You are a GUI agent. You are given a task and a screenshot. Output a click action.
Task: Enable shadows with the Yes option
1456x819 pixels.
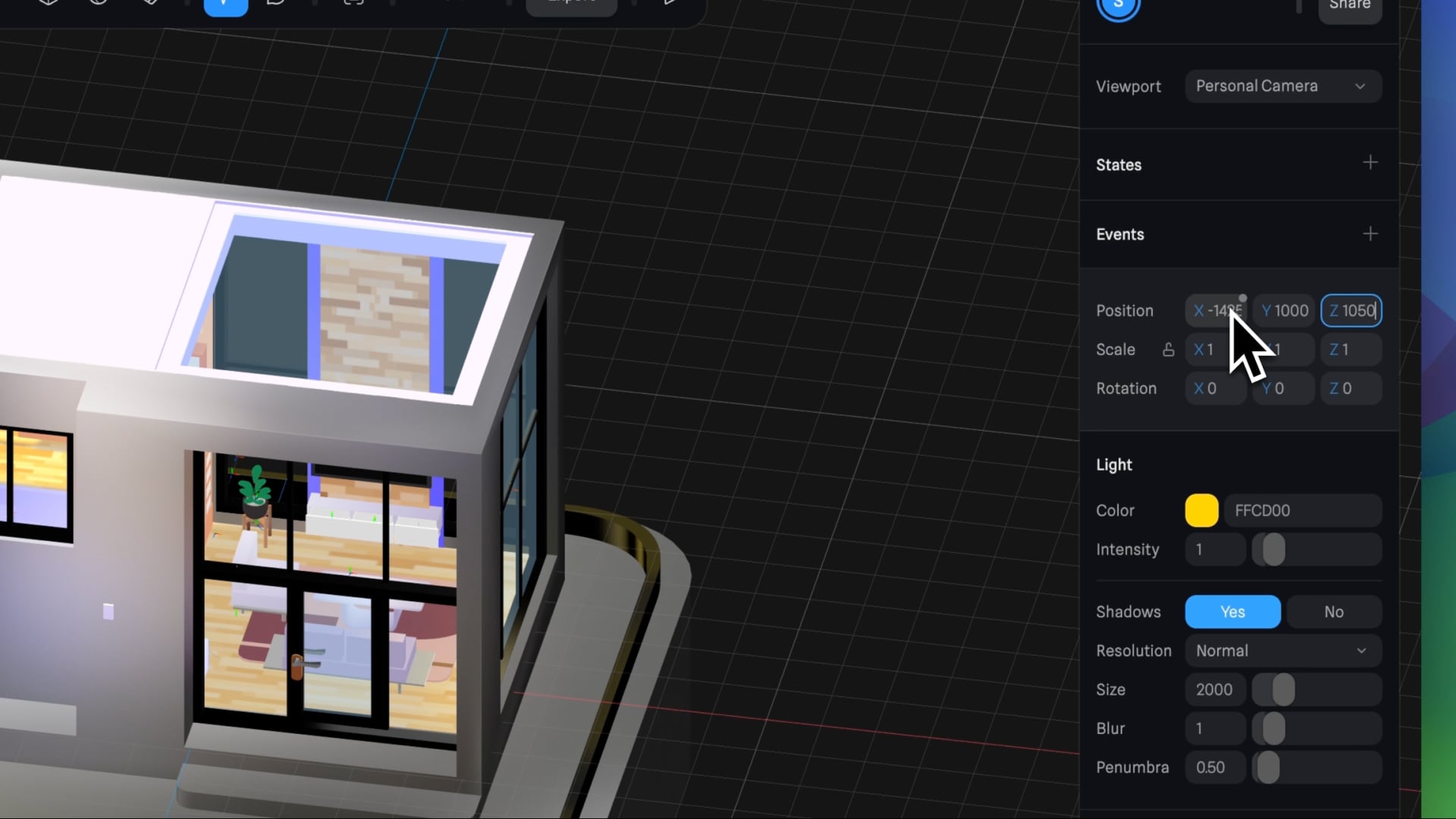click(1232, 612)
